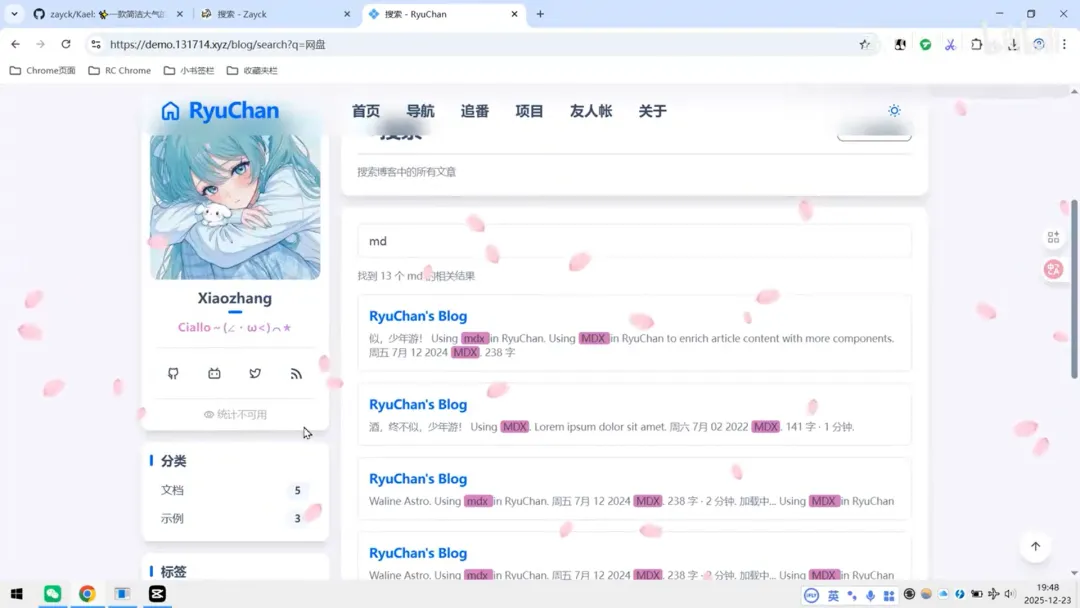Launch WeChat from the taskbar
The width and height of the screenshot is (1080, 608).
point(52,593)
